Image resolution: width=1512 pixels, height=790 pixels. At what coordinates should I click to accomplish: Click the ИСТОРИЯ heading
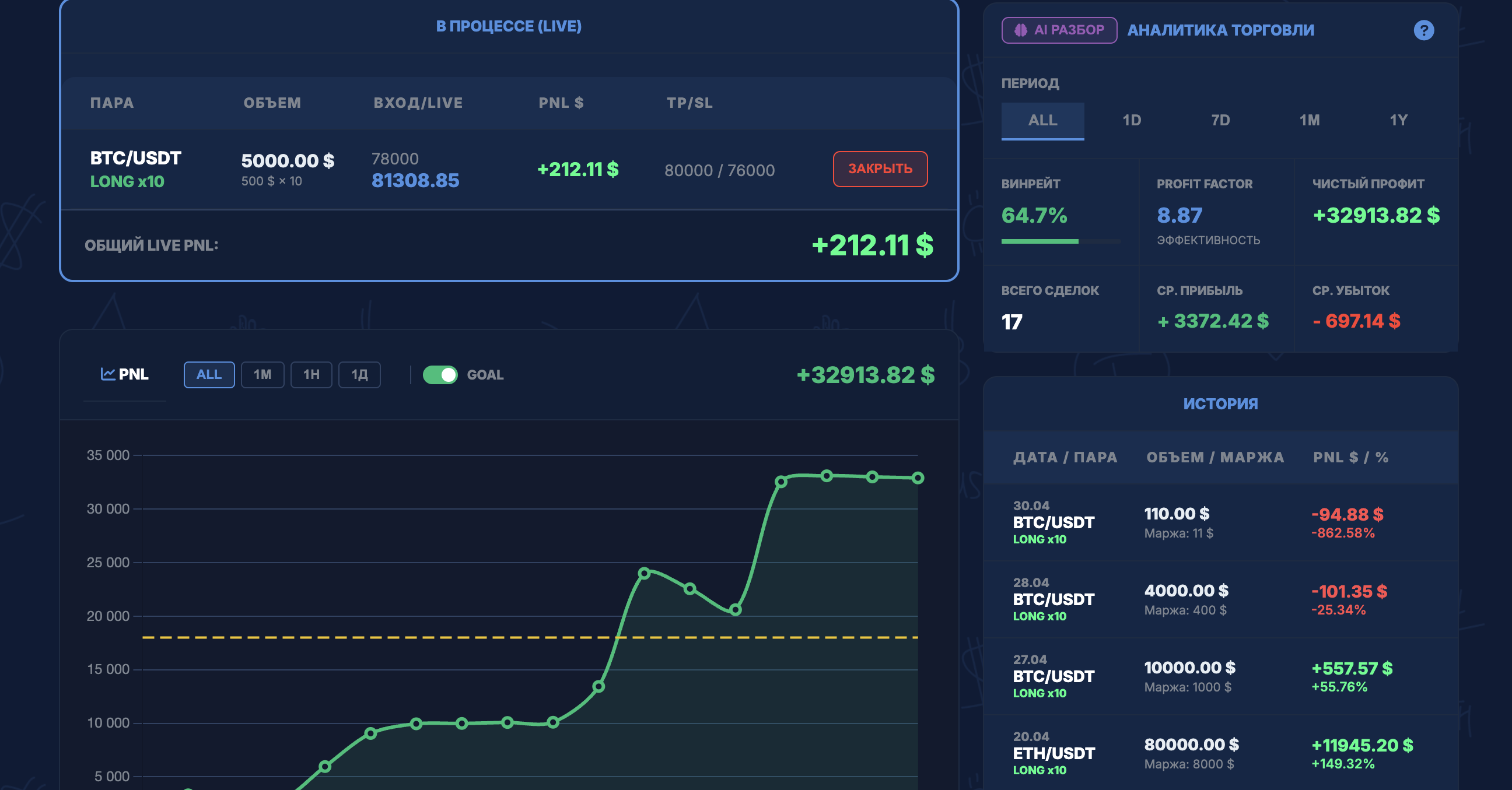pos(1220,403)
